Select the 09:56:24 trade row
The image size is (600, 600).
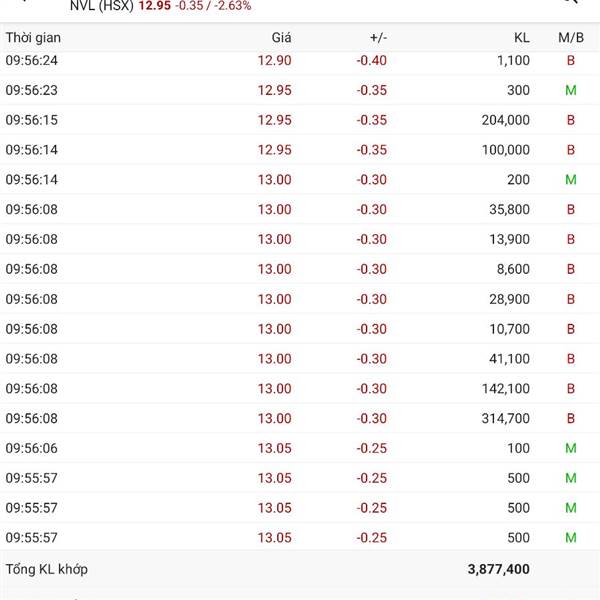point(300,60)
